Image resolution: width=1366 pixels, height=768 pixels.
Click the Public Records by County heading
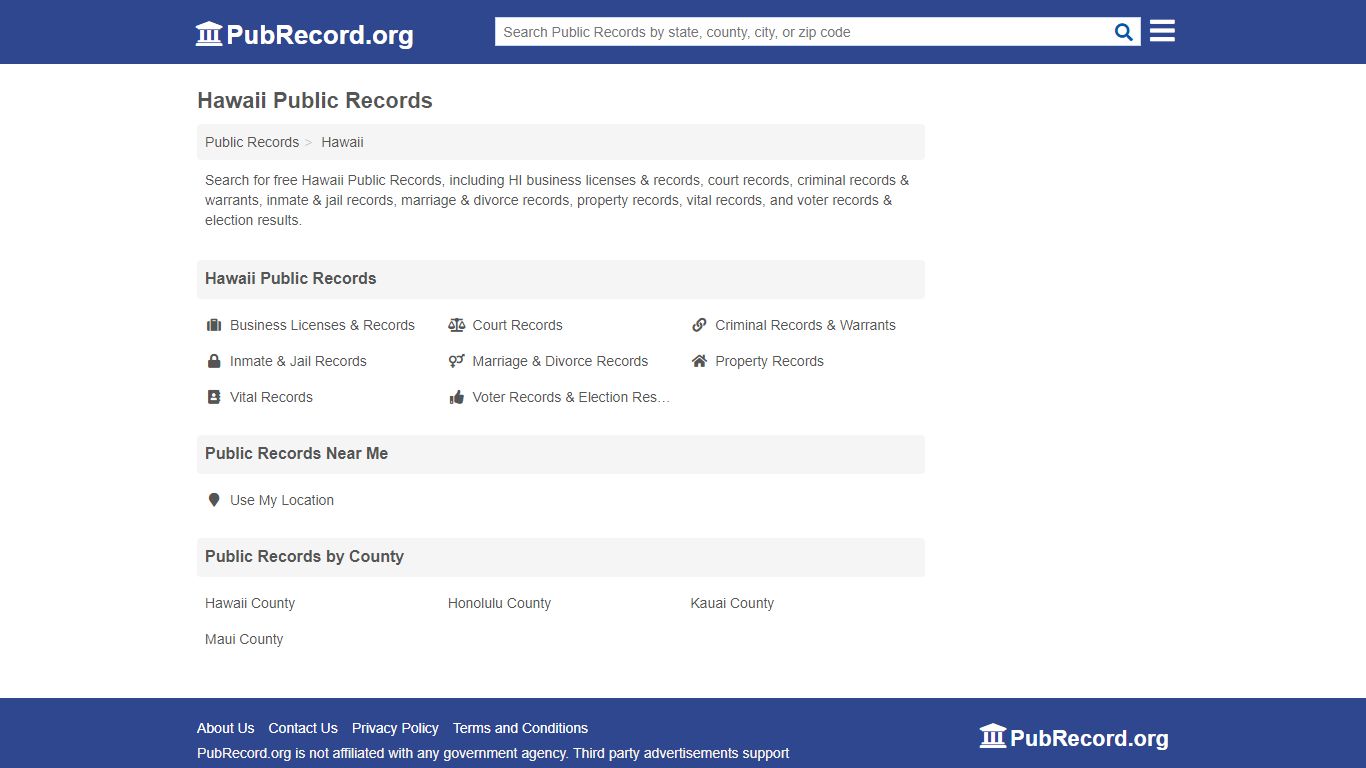[x=304, y=556]
